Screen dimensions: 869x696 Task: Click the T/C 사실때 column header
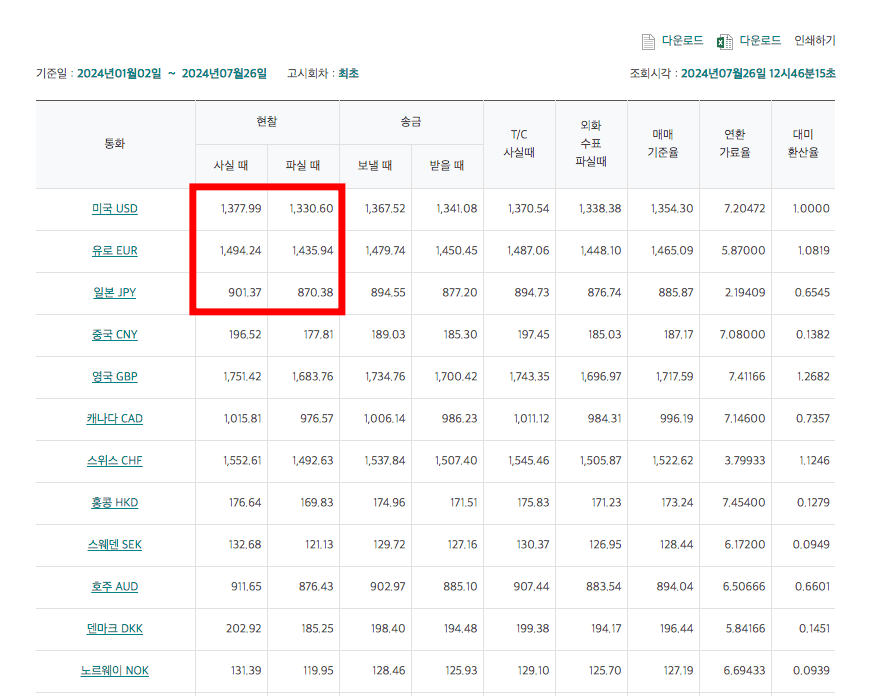tap(519, 144)
